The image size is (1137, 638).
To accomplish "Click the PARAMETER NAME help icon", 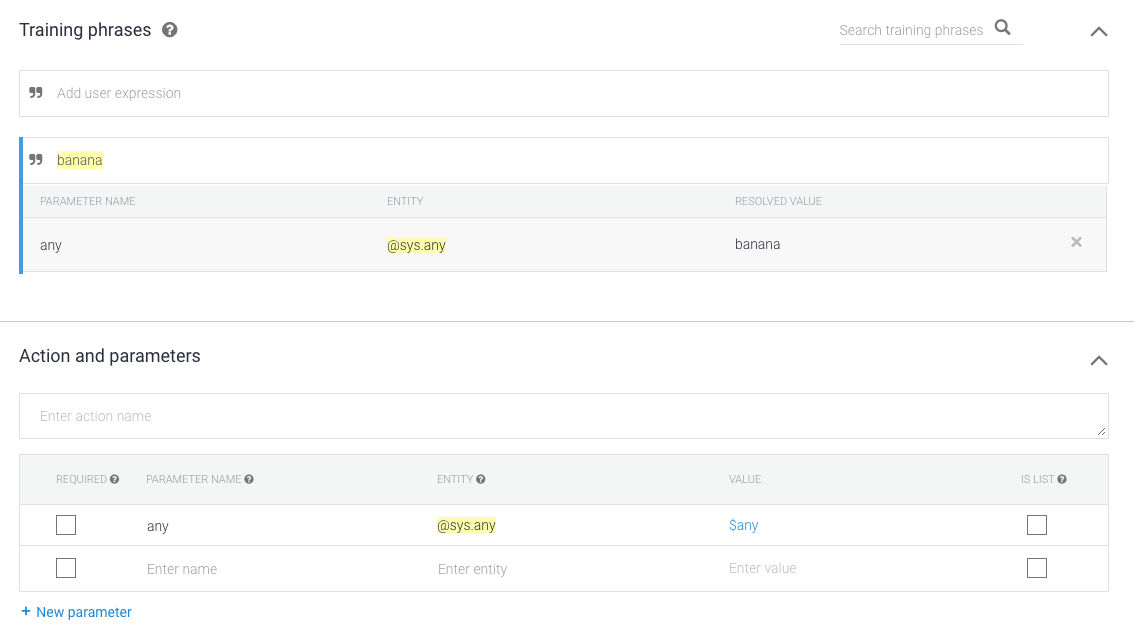I will (x=249, y=479).
